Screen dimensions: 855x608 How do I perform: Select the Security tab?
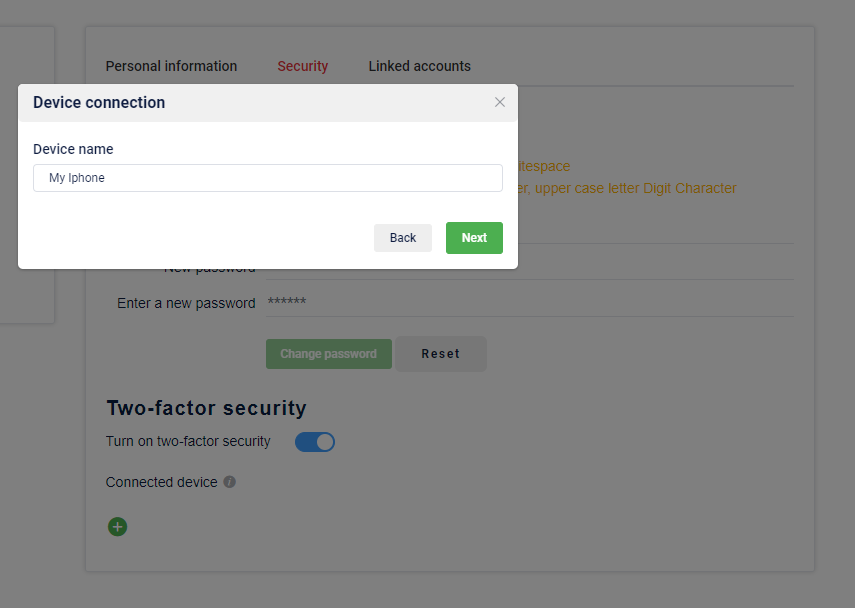click(302, 66)
